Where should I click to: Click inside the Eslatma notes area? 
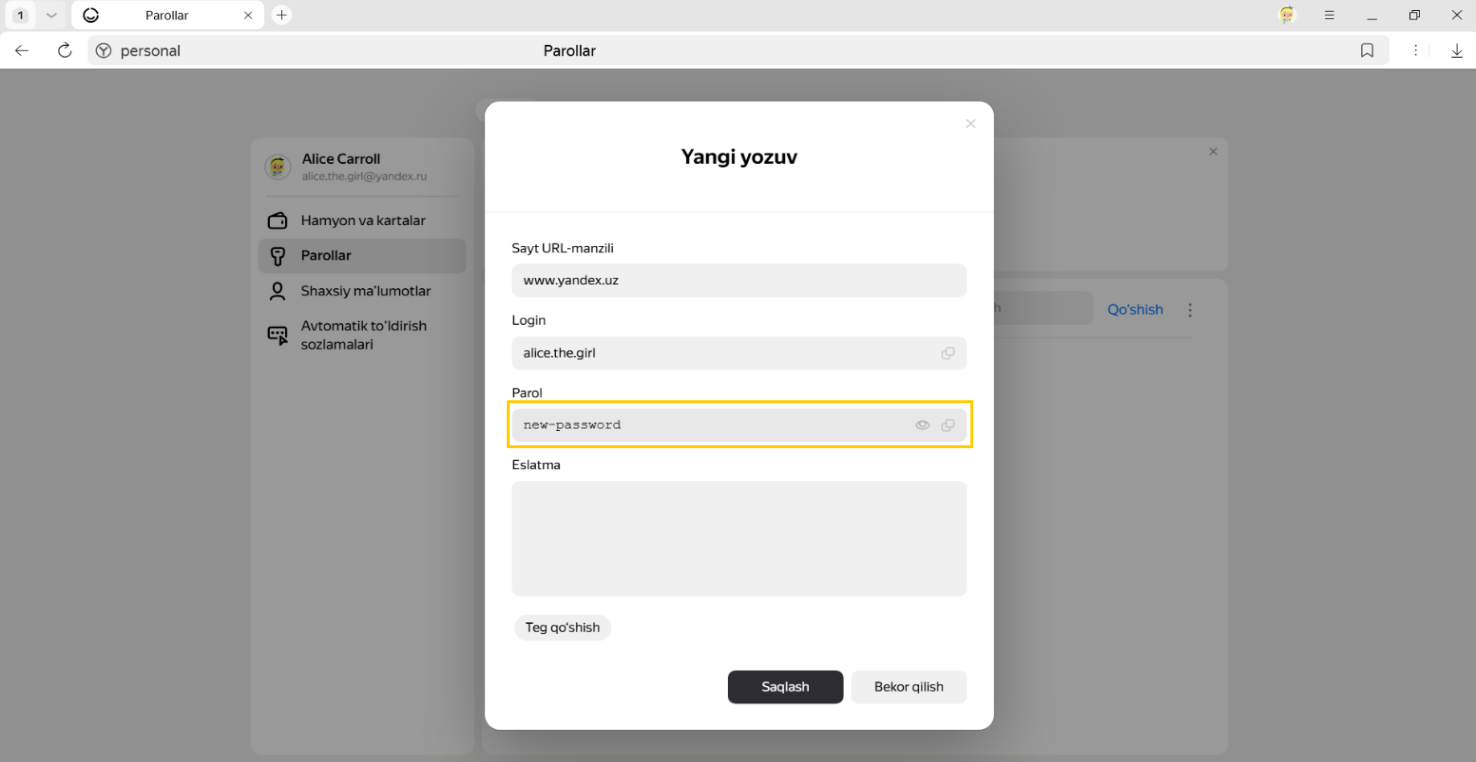(x=738, y=538)
